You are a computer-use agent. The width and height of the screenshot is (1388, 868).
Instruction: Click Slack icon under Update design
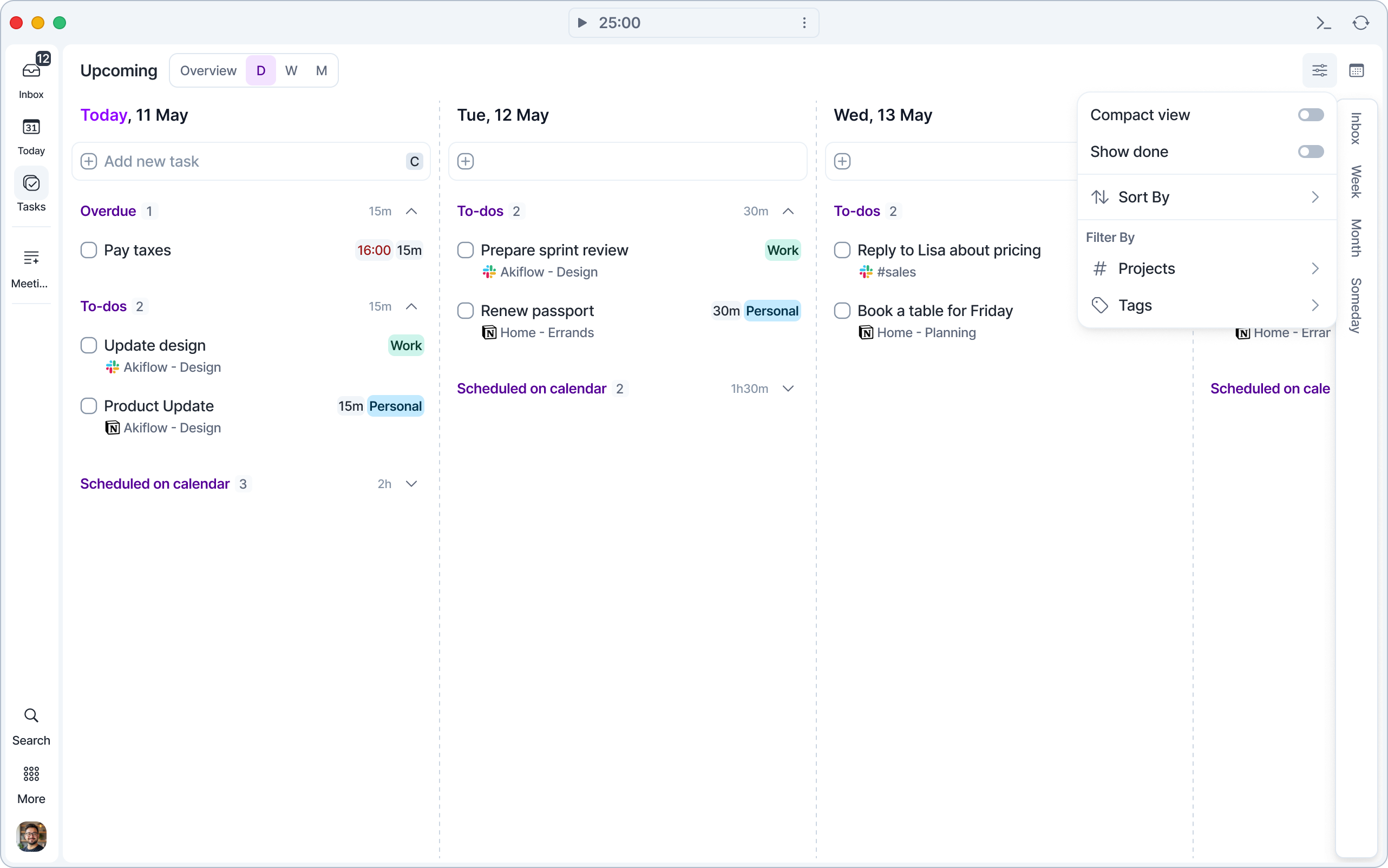(113, 367)
